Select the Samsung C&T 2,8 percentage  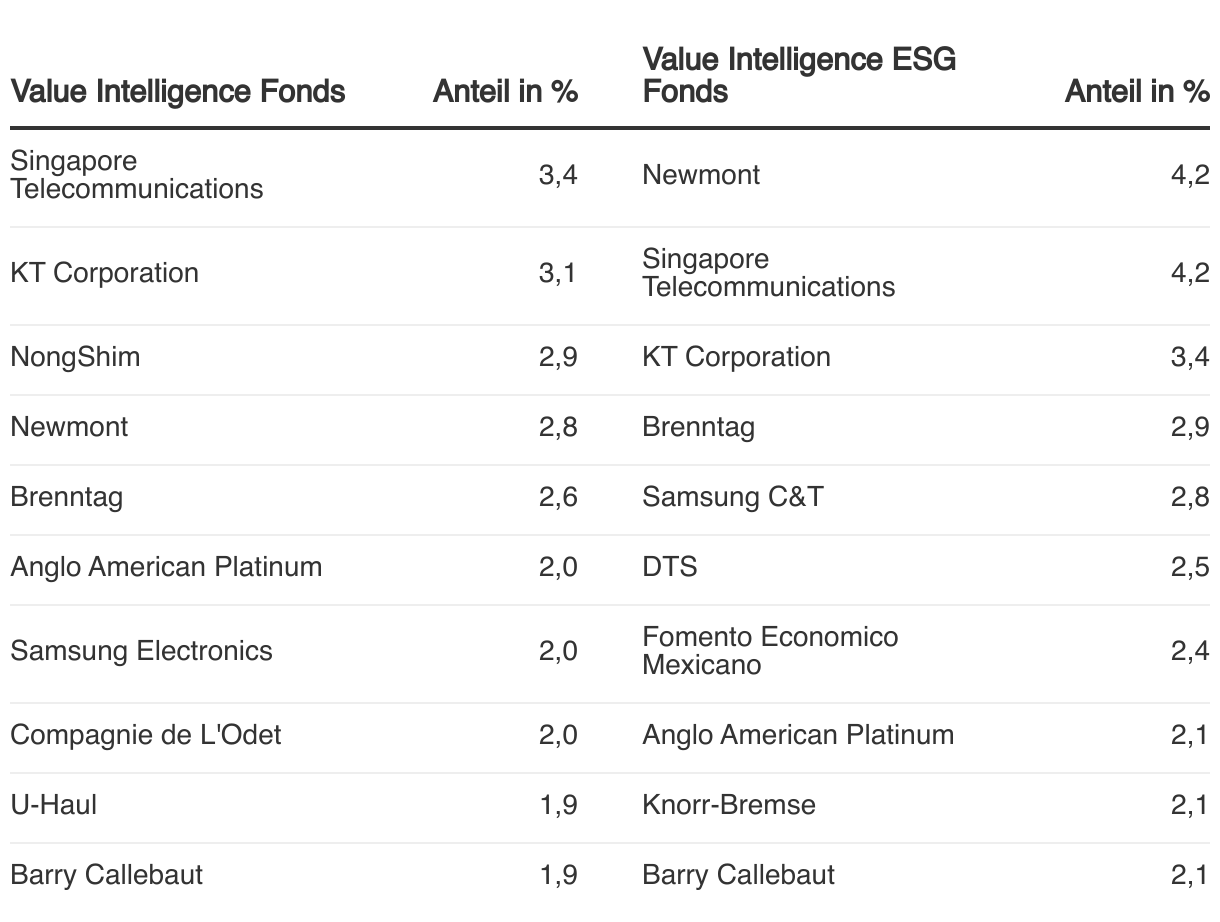(x=1190, y=497)
